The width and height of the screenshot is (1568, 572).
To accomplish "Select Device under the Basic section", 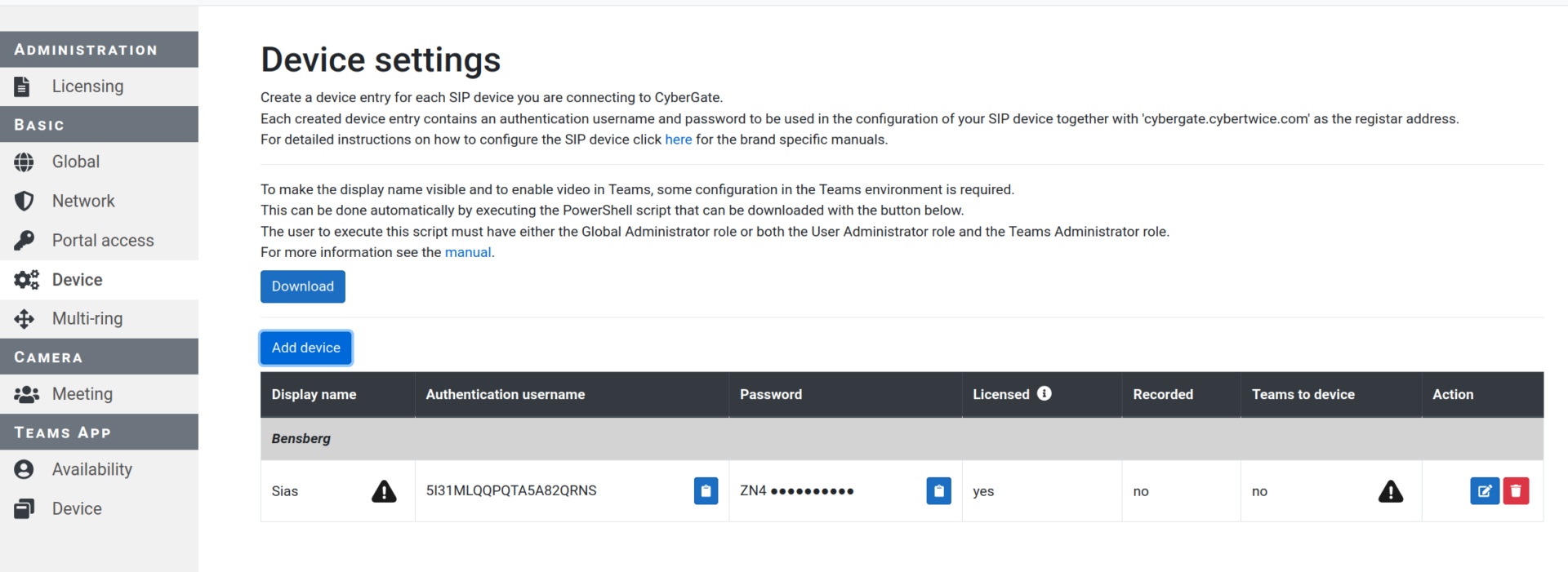I will (x=99, y=280).
